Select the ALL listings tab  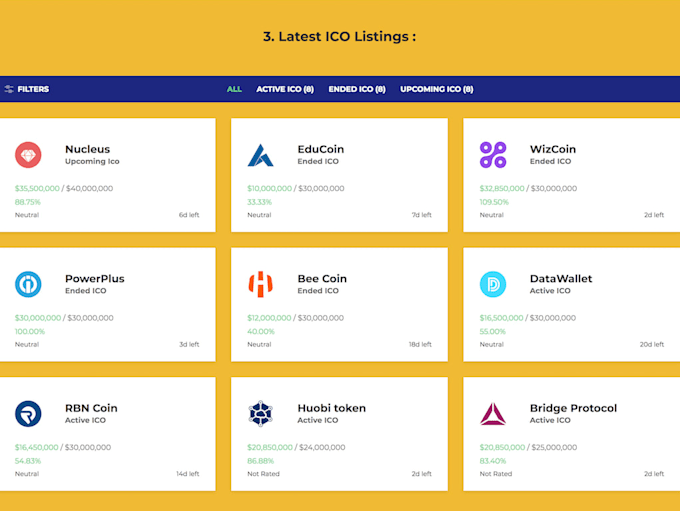(234, 89)
